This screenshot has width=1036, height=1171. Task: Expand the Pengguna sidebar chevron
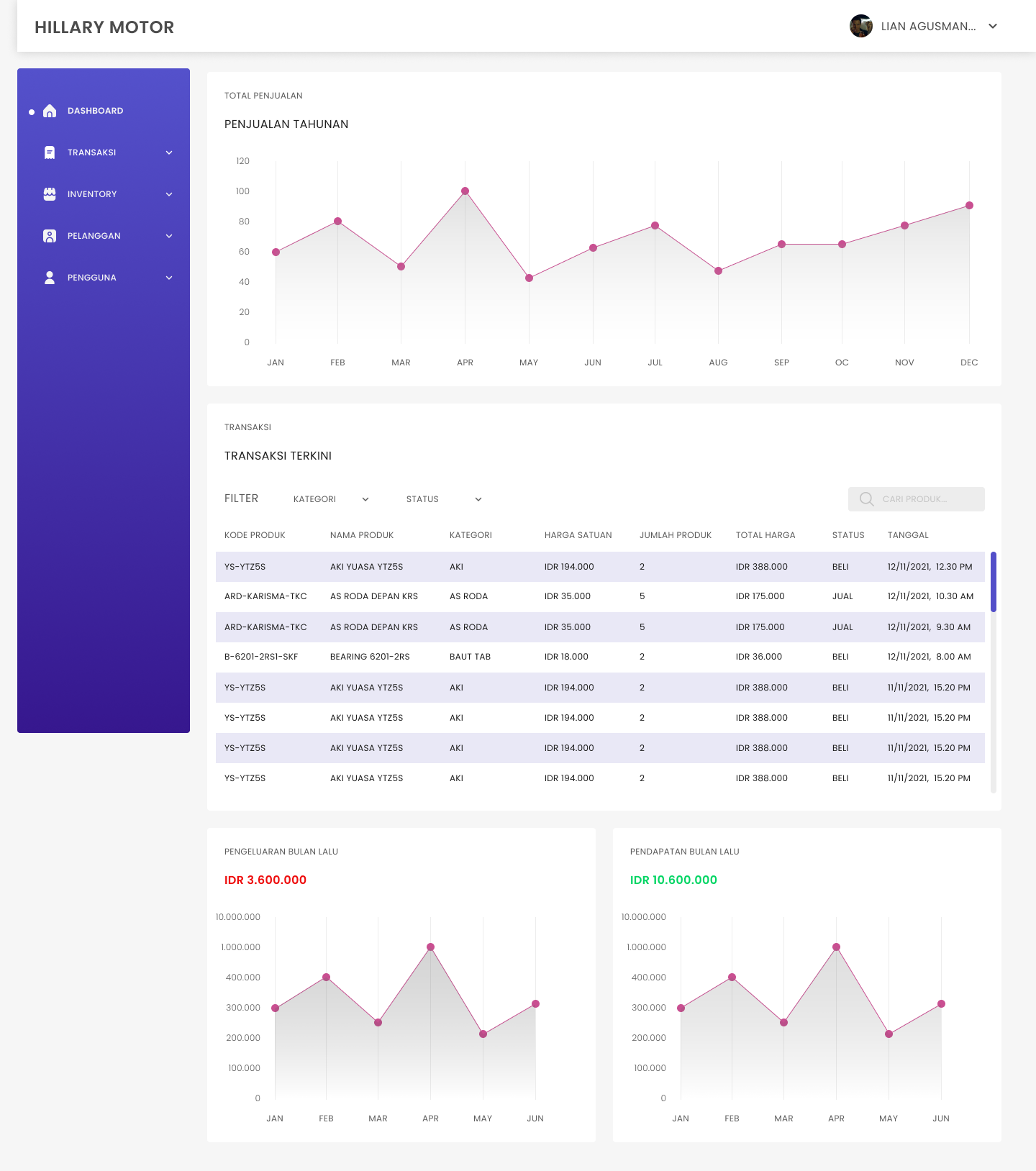point(169,278)
